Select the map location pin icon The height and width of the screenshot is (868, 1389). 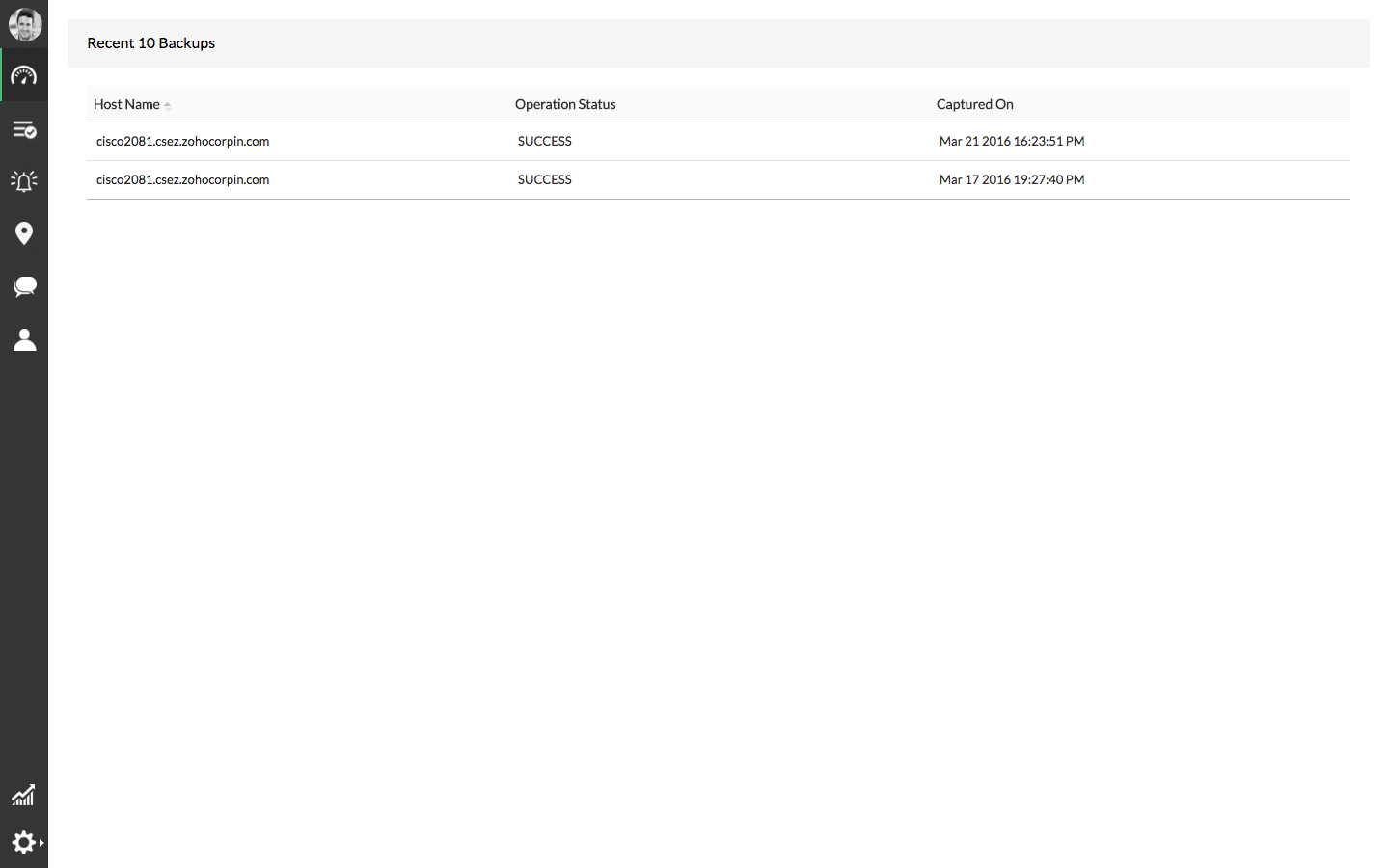(24, 233)
